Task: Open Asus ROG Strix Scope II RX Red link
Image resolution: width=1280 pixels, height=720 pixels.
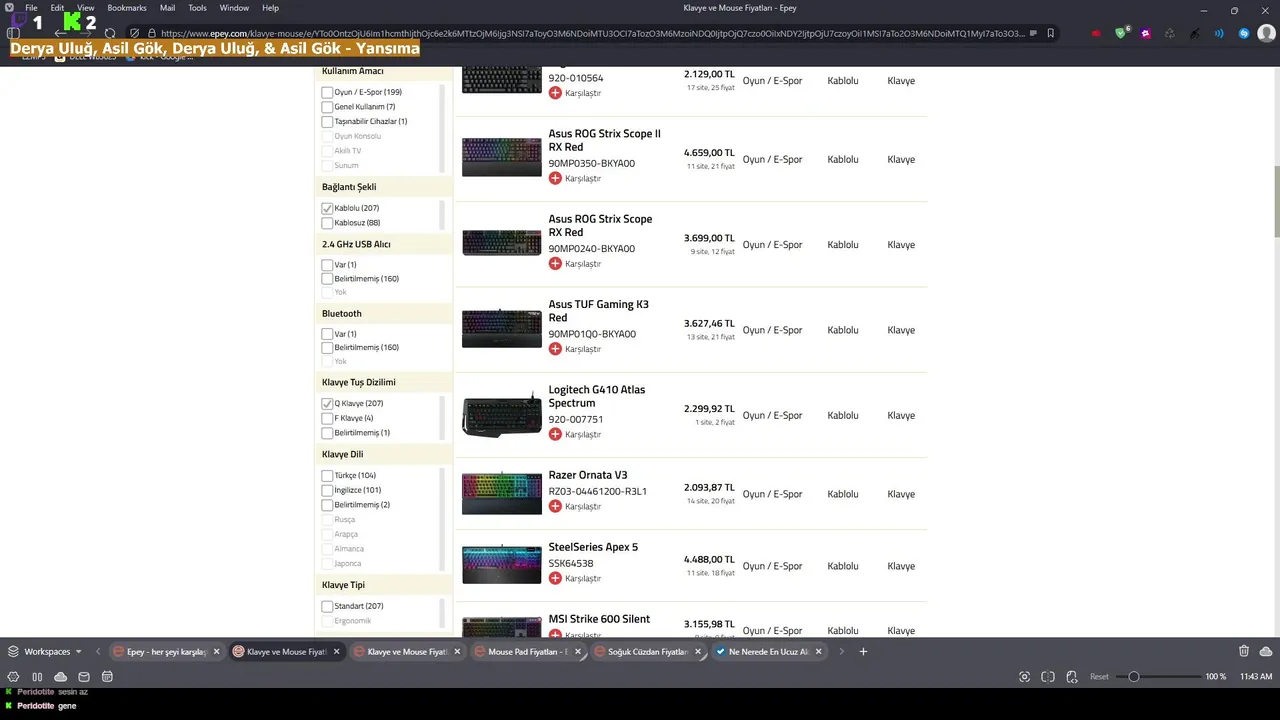Action: coord(604,140)
